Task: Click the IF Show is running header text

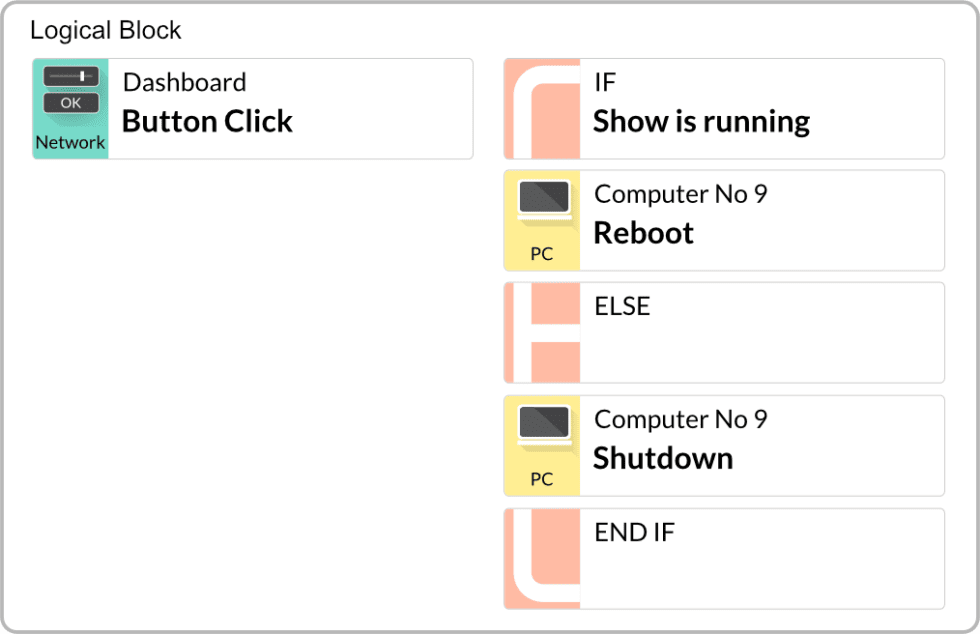Action: 607,82
